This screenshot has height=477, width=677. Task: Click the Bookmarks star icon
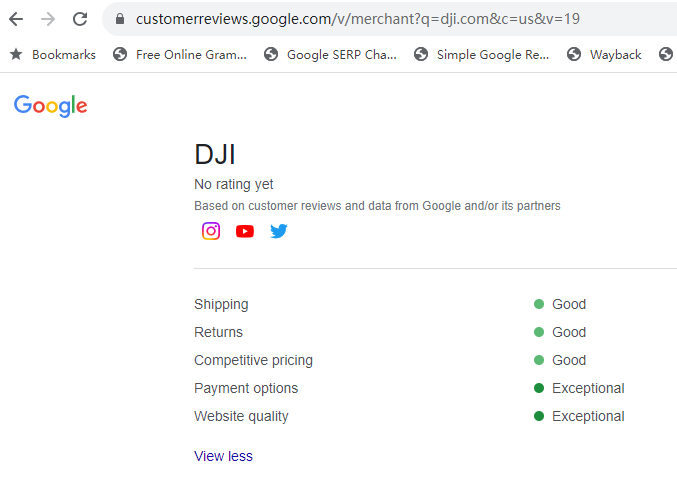(x=16, y=55)
